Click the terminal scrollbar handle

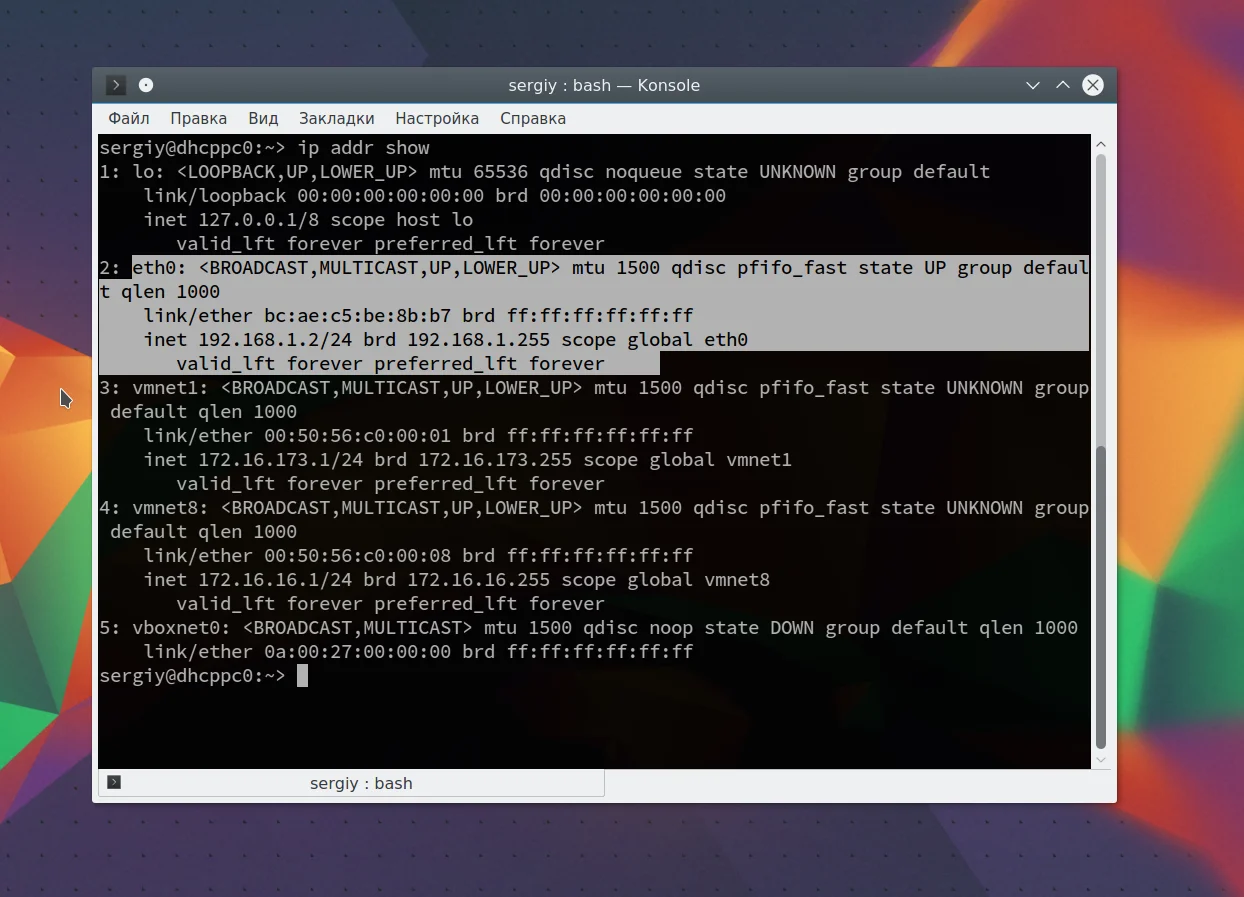tap(1101, 598)
